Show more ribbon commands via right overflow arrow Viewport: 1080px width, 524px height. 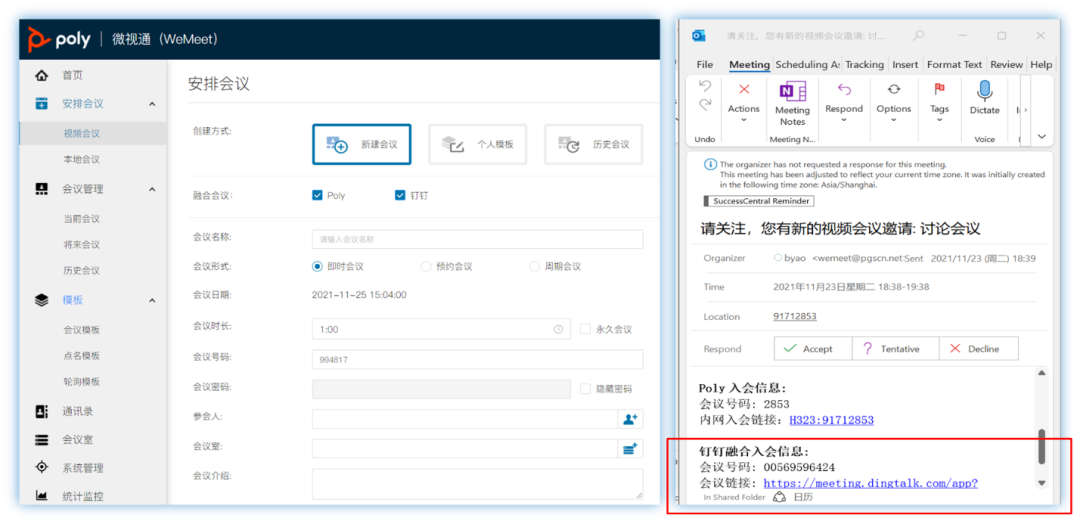1026,109
